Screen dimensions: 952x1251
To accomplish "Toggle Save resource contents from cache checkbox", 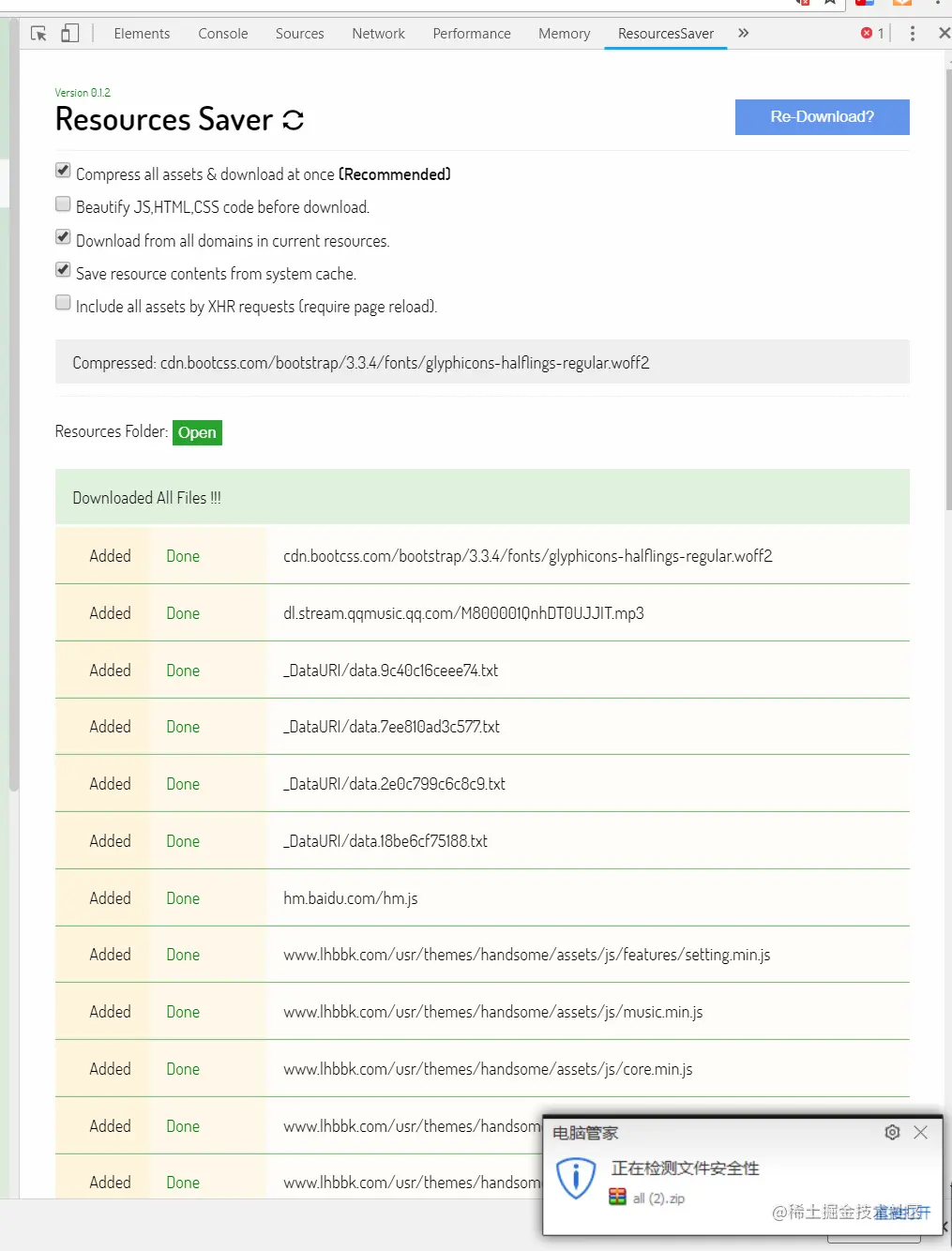I will pos(63,269).
